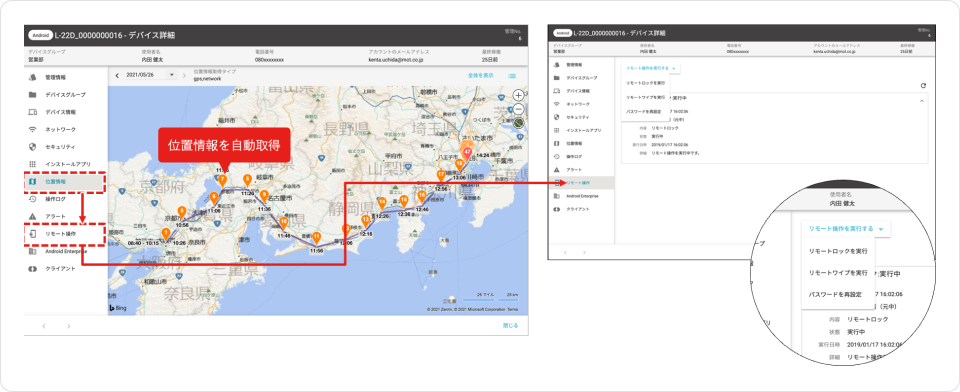Select リモート操作 tab in remote operation window
Screen dimensions: 960x392
pos(580,183)
